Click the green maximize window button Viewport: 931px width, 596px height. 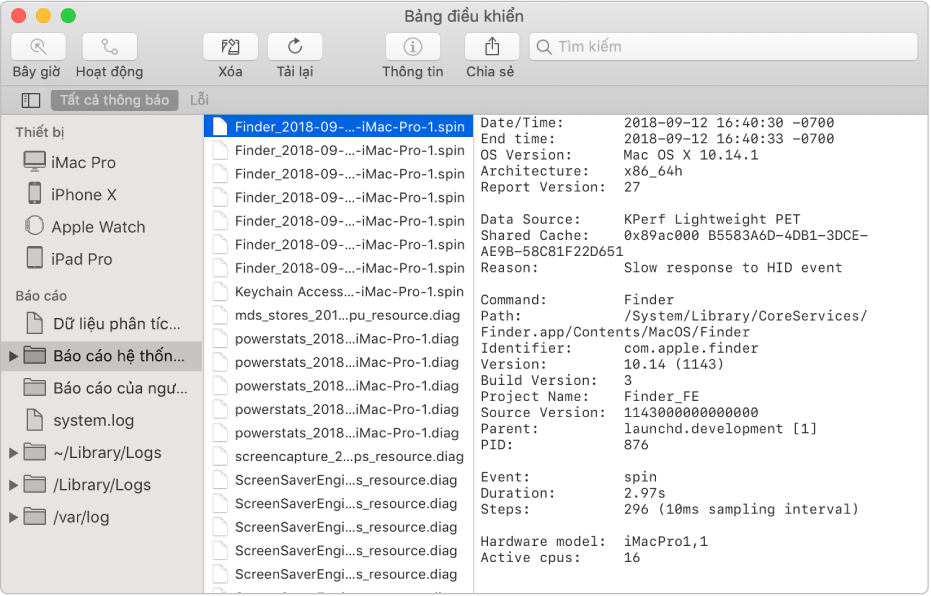pos(68,15)
